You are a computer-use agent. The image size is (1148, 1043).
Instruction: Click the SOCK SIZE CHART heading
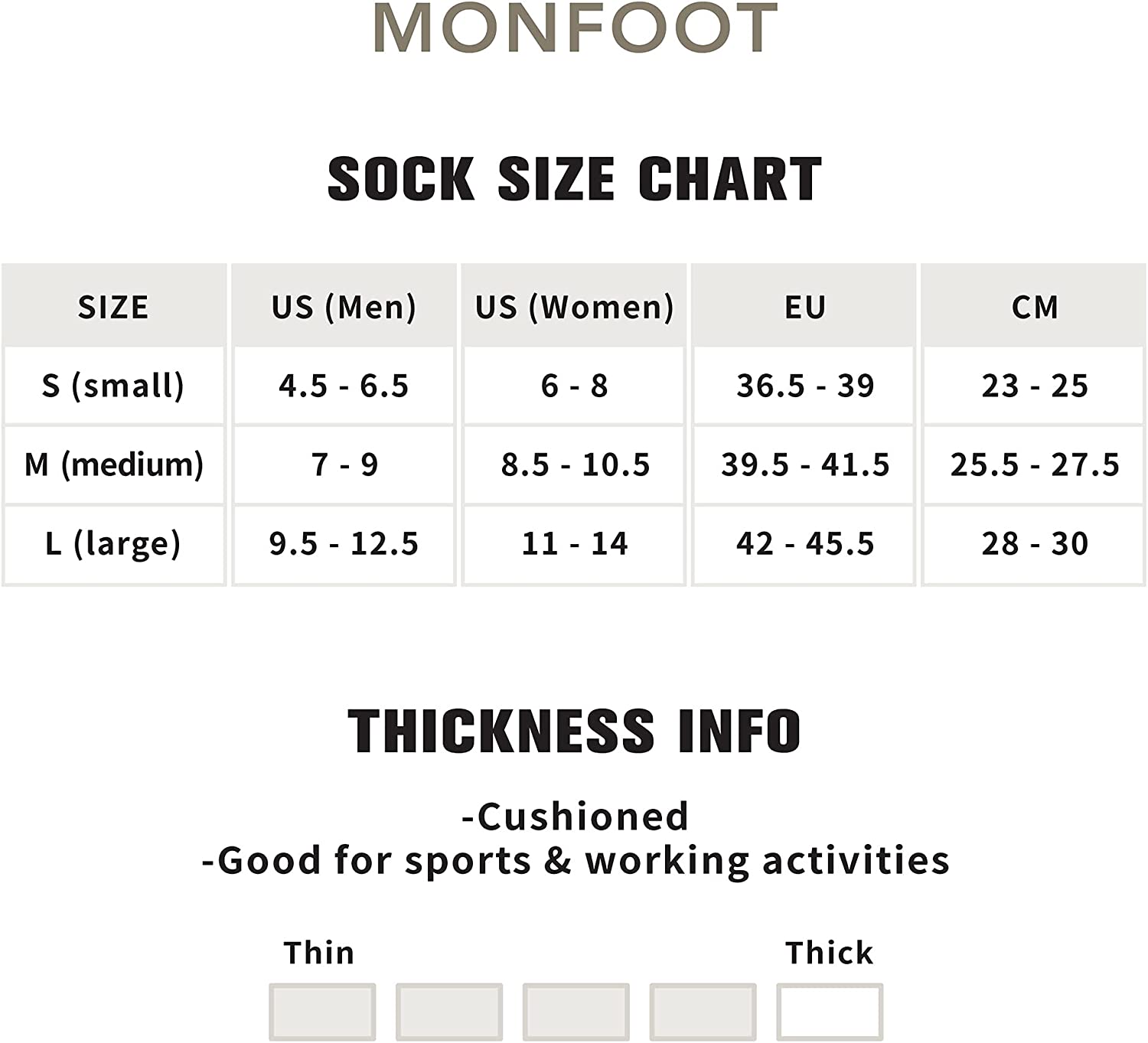(574, 179)
